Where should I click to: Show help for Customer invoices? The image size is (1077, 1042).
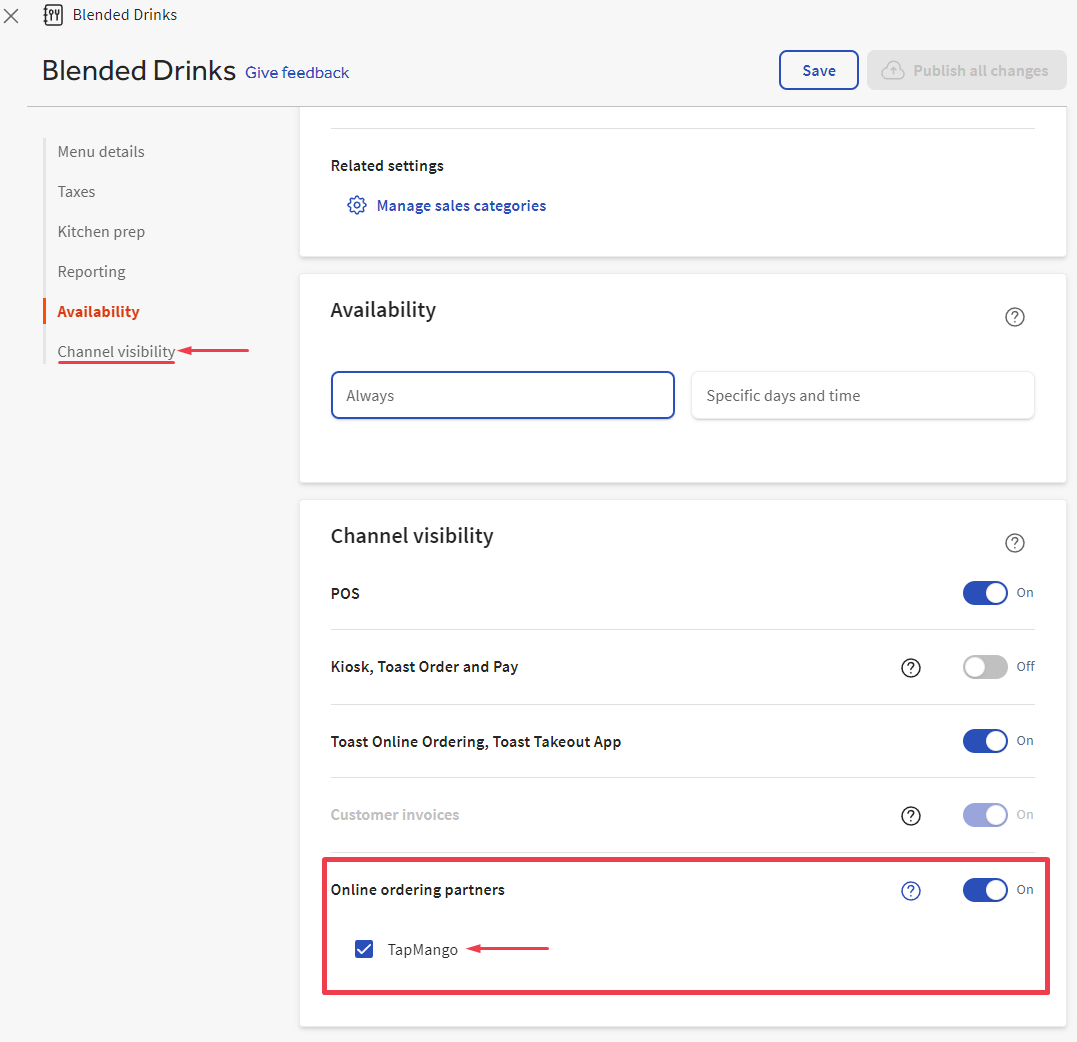coord(910,815)
